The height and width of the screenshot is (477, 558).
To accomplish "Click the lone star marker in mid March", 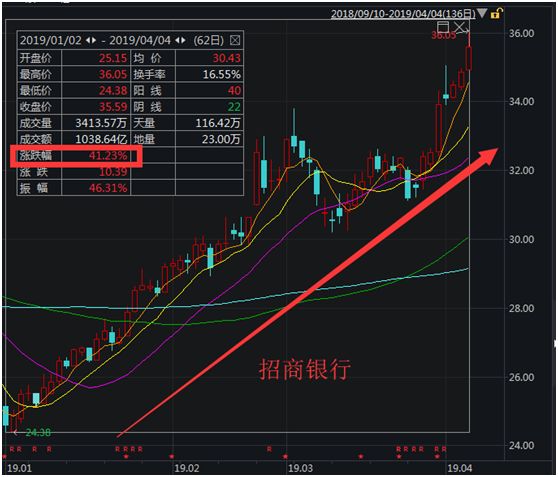I will tap(360, 456).
